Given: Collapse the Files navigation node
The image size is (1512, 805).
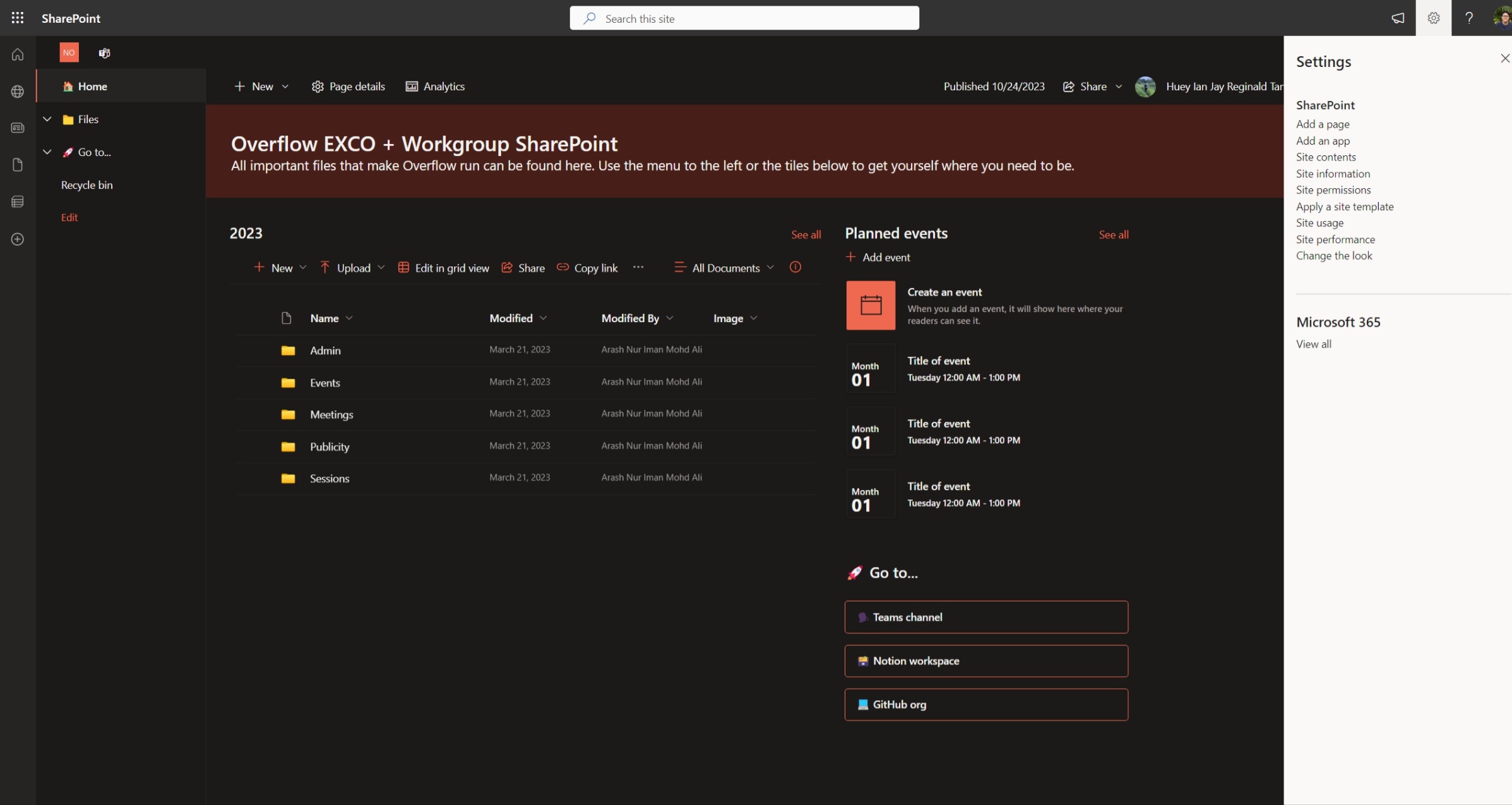Looking at the screenshot, I should point(47,119).
